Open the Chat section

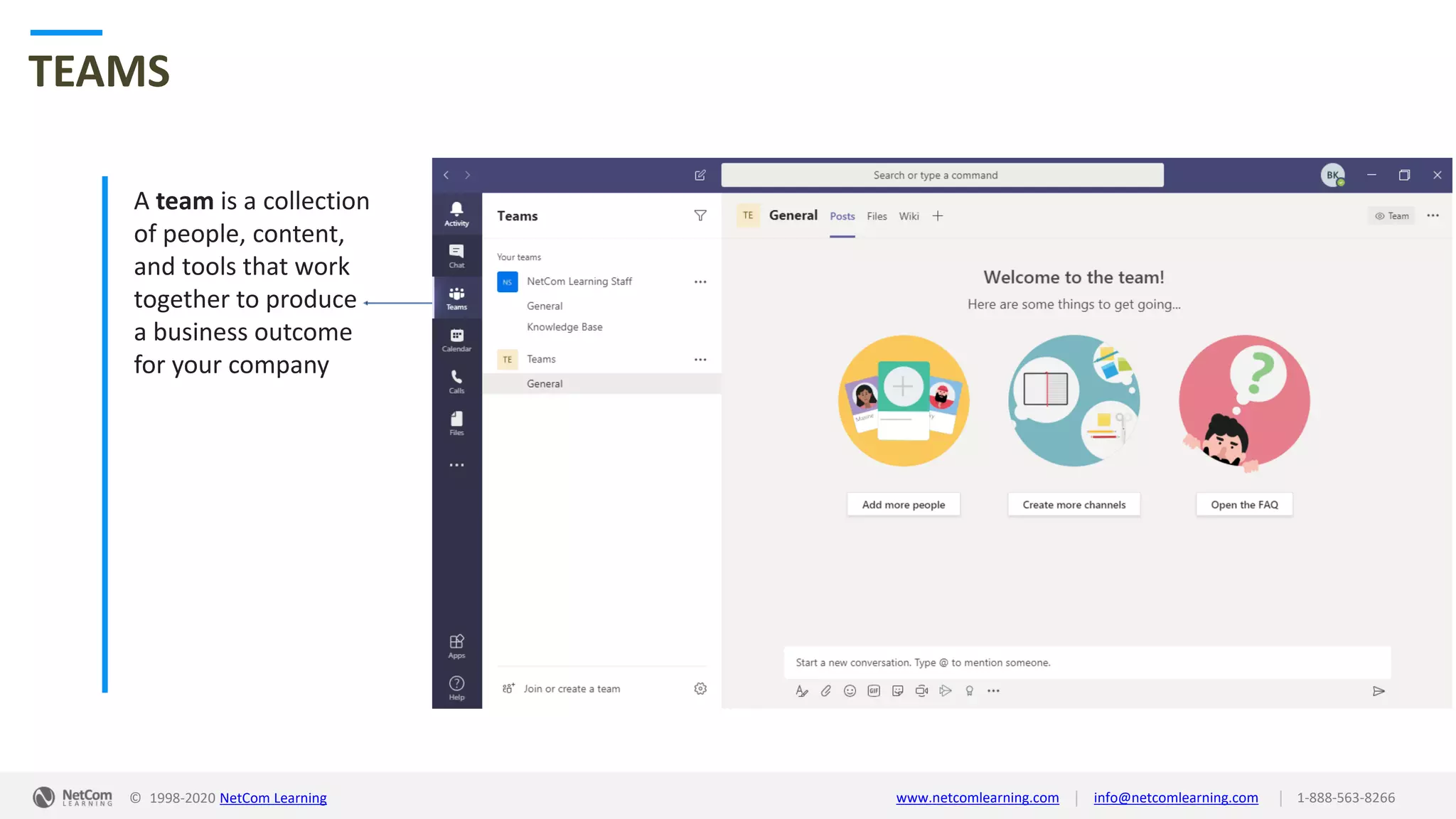[x=456, y=256]
